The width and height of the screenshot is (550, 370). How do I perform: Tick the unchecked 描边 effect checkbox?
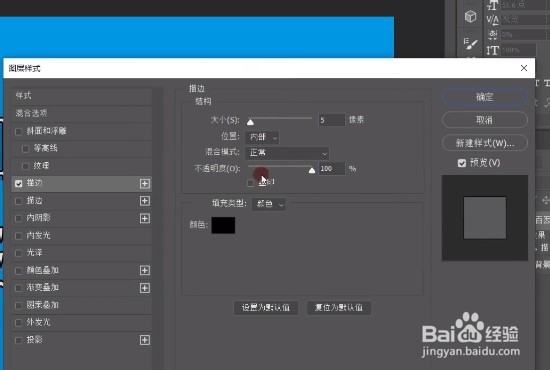tap(18, 201)
